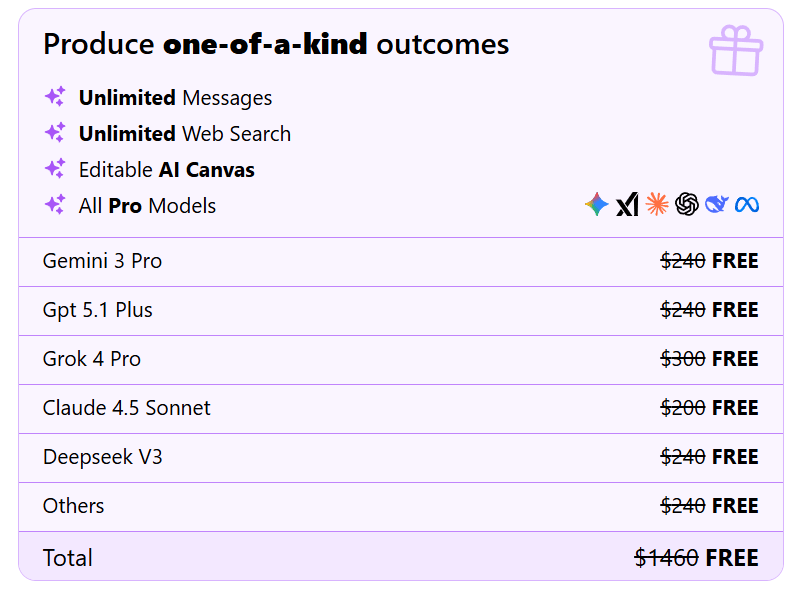Click the gift box icon
The image size is (799, 595).
[735, 49]
